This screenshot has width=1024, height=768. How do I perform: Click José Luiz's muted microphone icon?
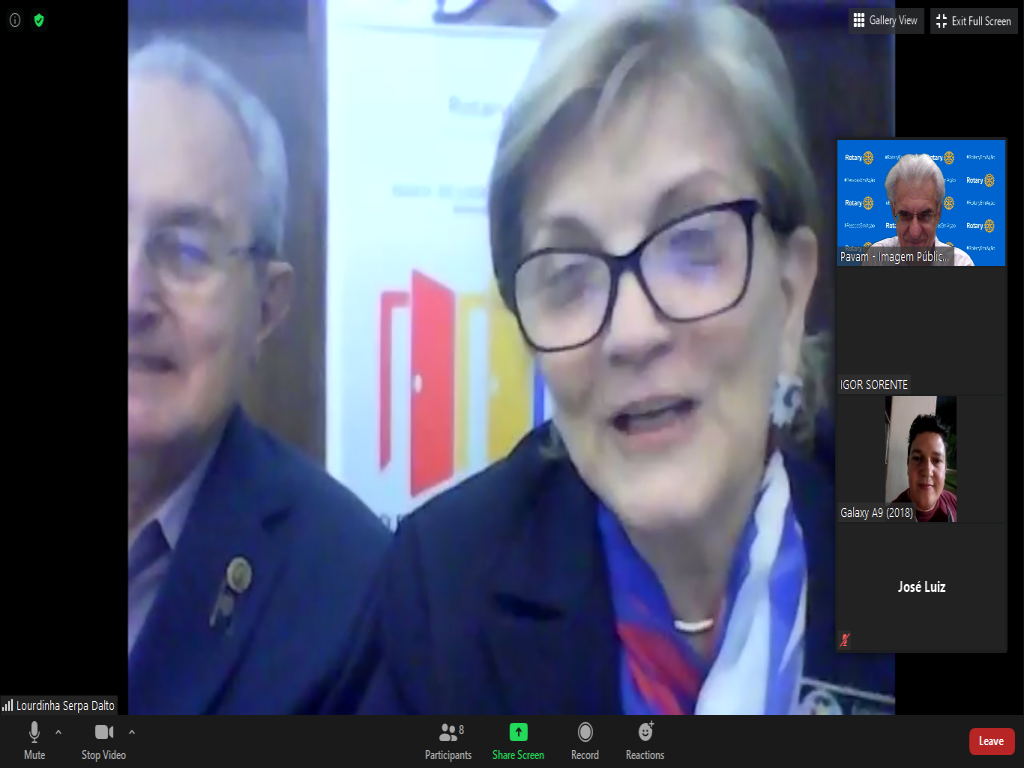(846, 640)
